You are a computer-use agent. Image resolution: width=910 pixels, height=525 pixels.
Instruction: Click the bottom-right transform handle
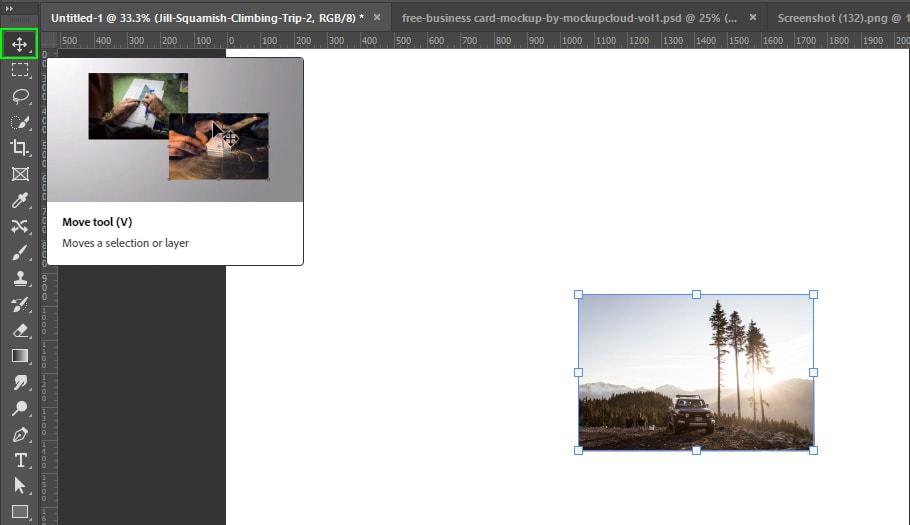814,450
